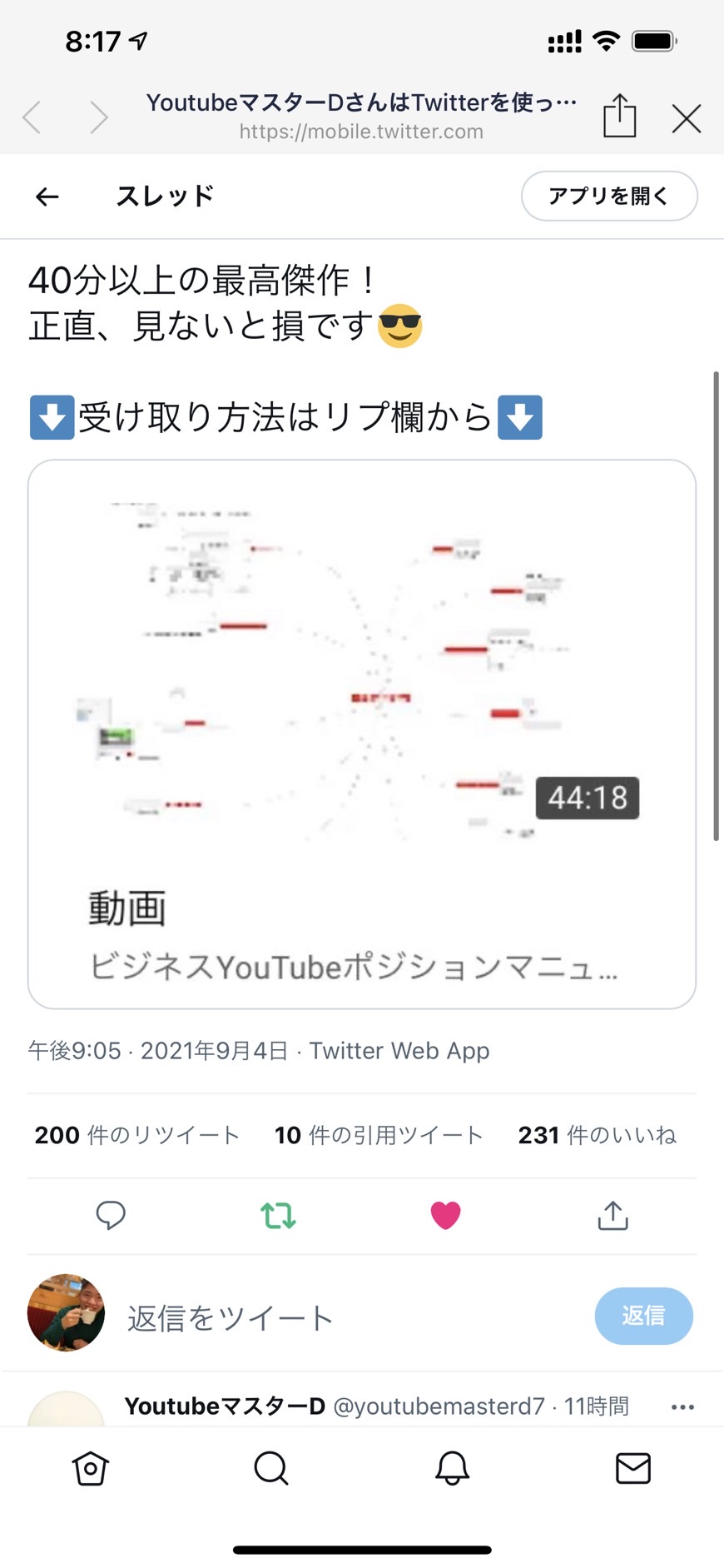Tap the tweet share icon under the stats
This screenshot has height=1568, width=724.
pos(612,1215)
